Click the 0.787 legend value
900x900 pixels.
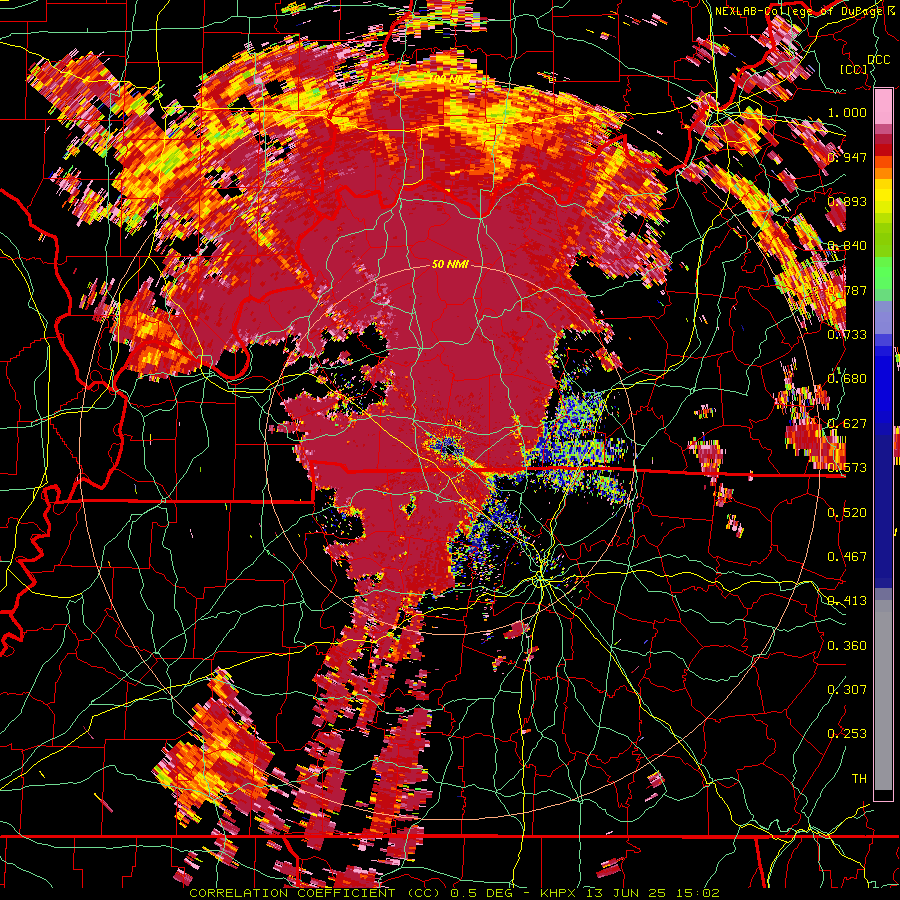(847, 290)
